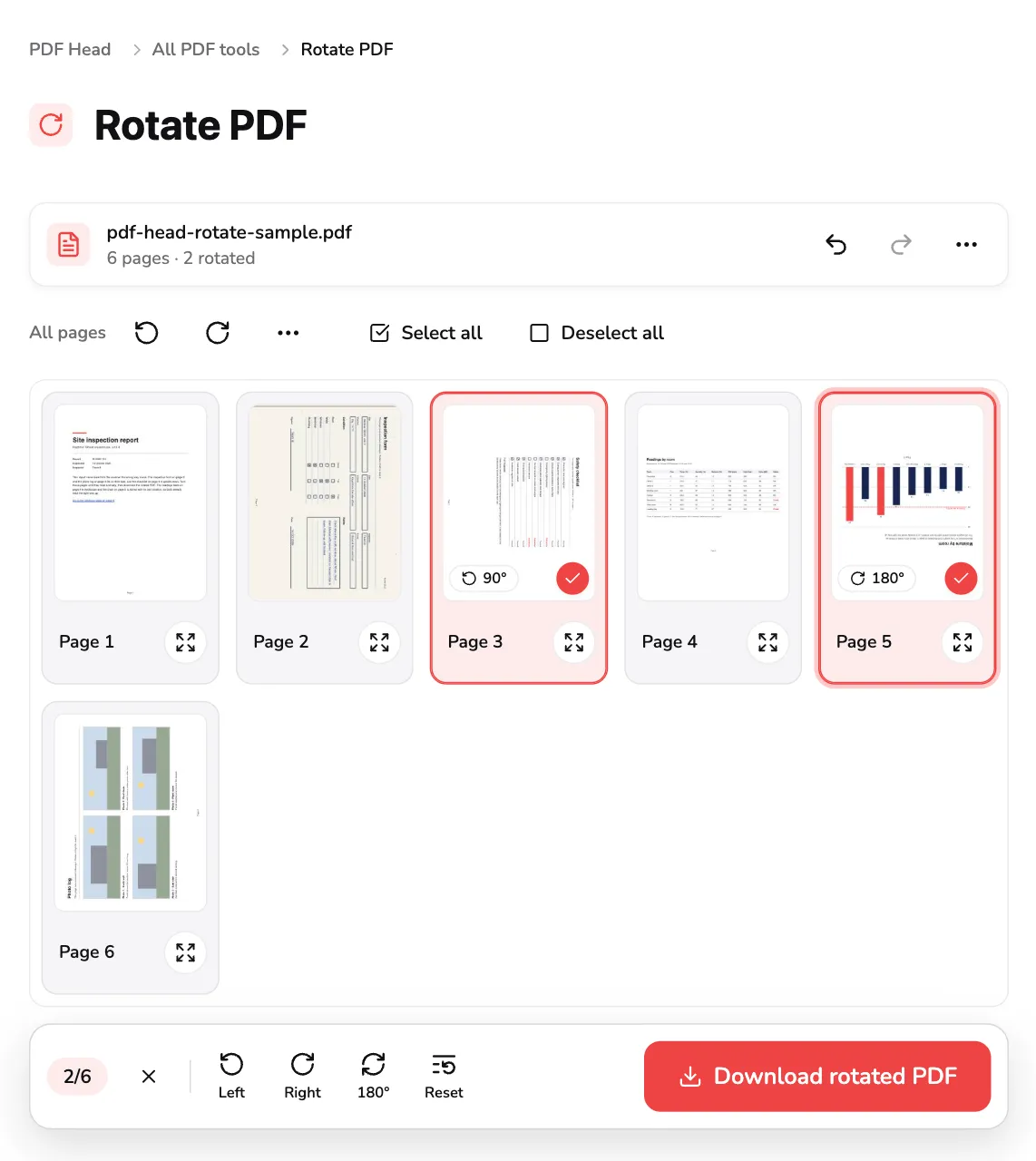Click the 2/6 selection count badge

77,1077
